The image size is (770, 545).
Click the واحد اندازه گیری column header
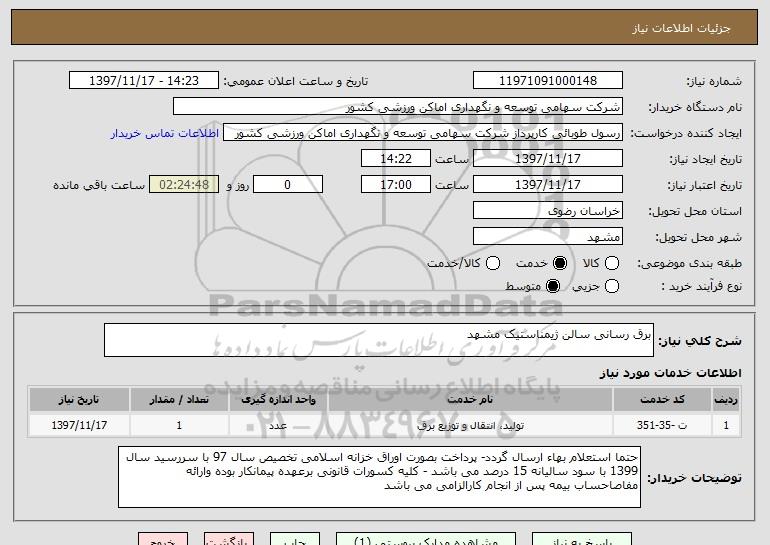pos(278,400)
